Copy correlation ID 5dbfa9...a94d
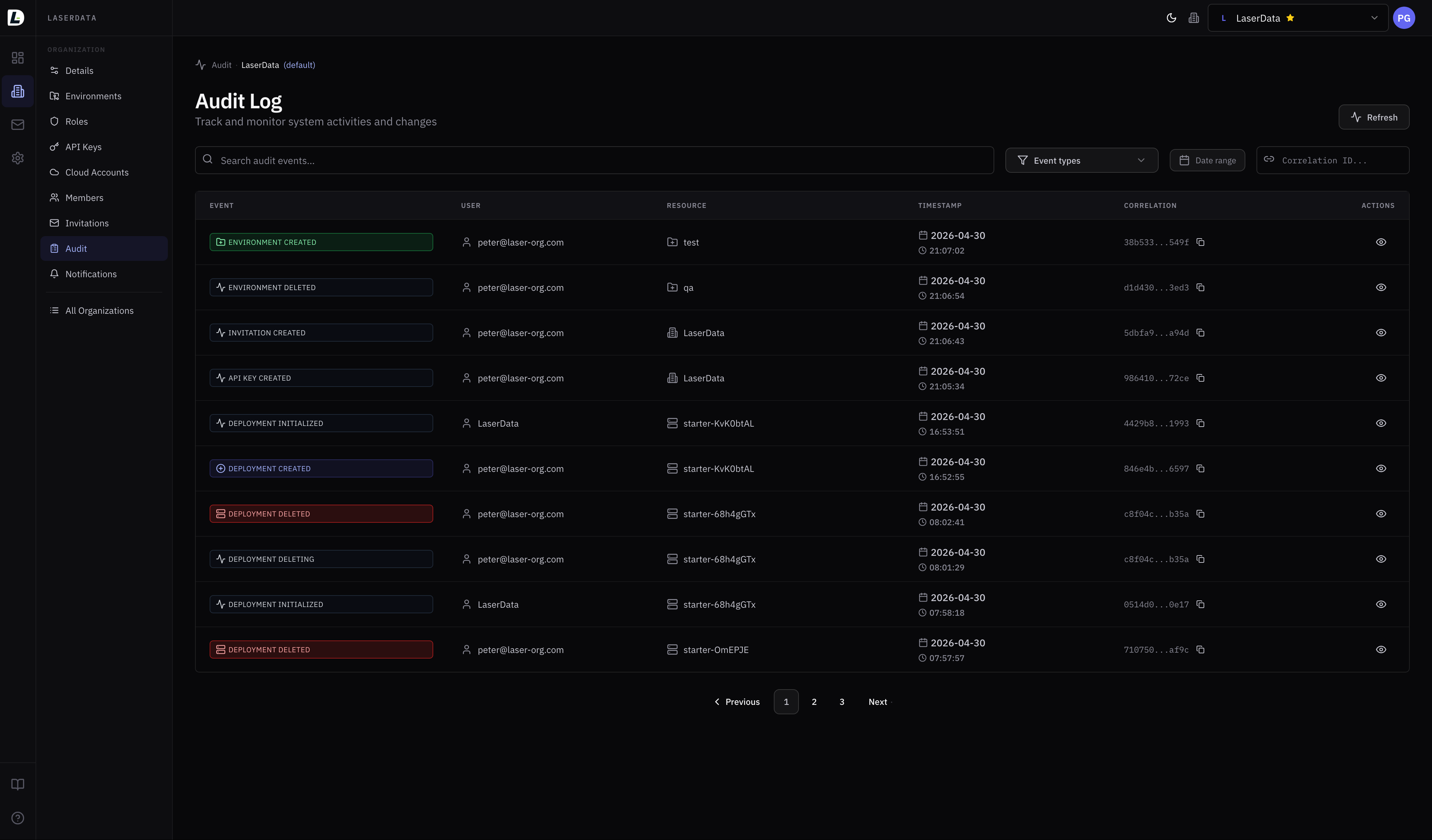The width and height of the screenshot is (1432, 840). click(x=1200, y=333)
